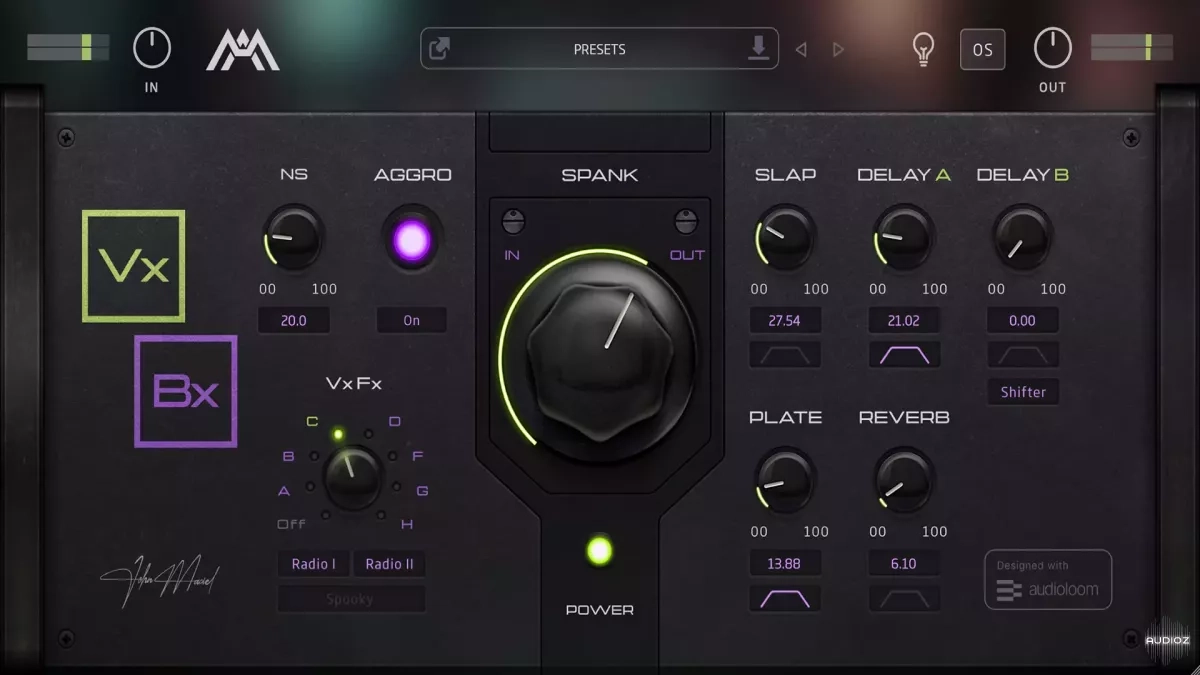The width and height of the screenshot is (1200, 675).
Task: Click the input level meter
Action: [68, 47]
